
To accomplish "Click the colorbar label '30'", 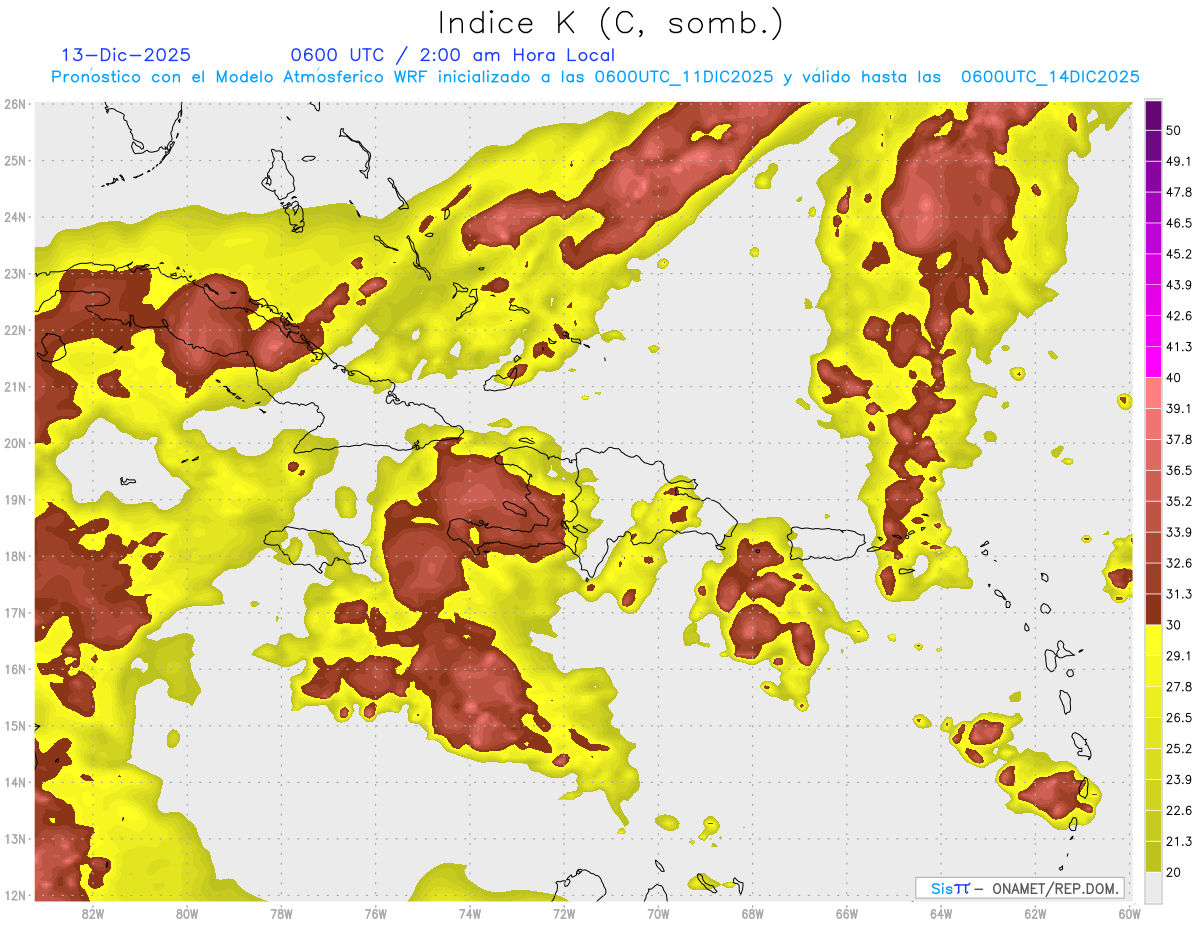I will click(x=1174, y=625).
